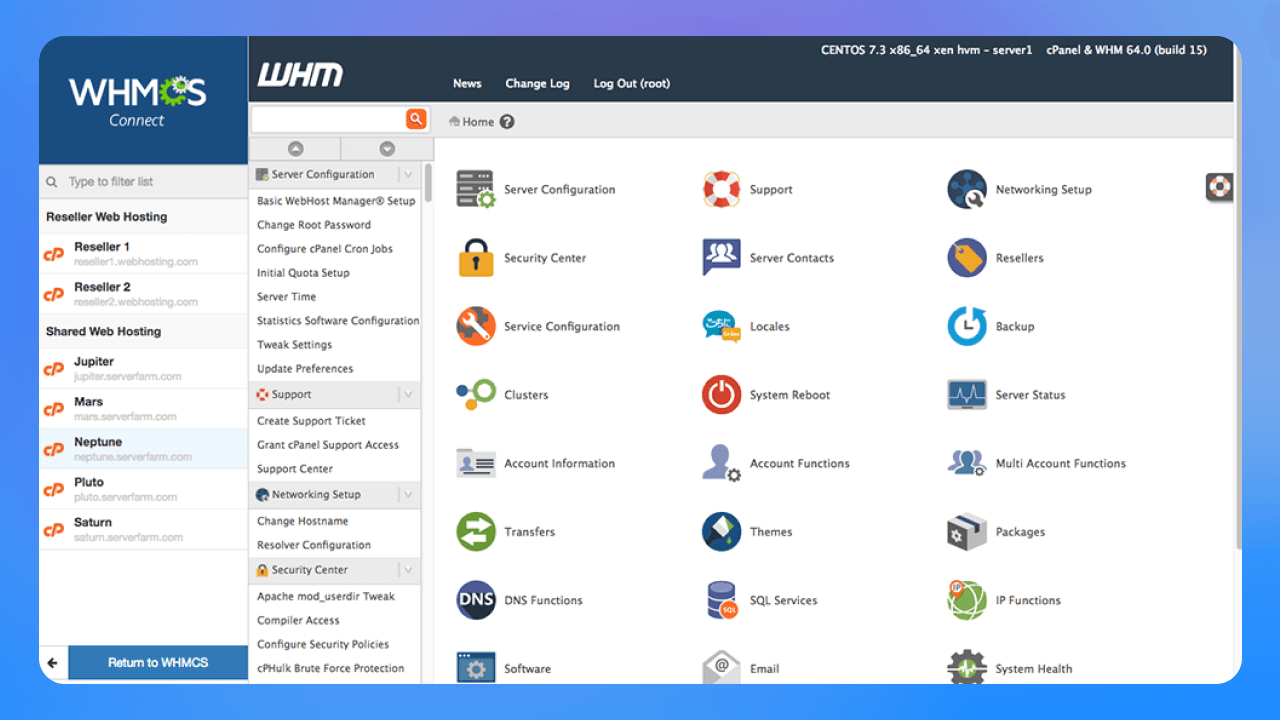Select the Neptune server
This screenshot has height=720, width=1280.
pyautogui.click(x=143, y=449)
